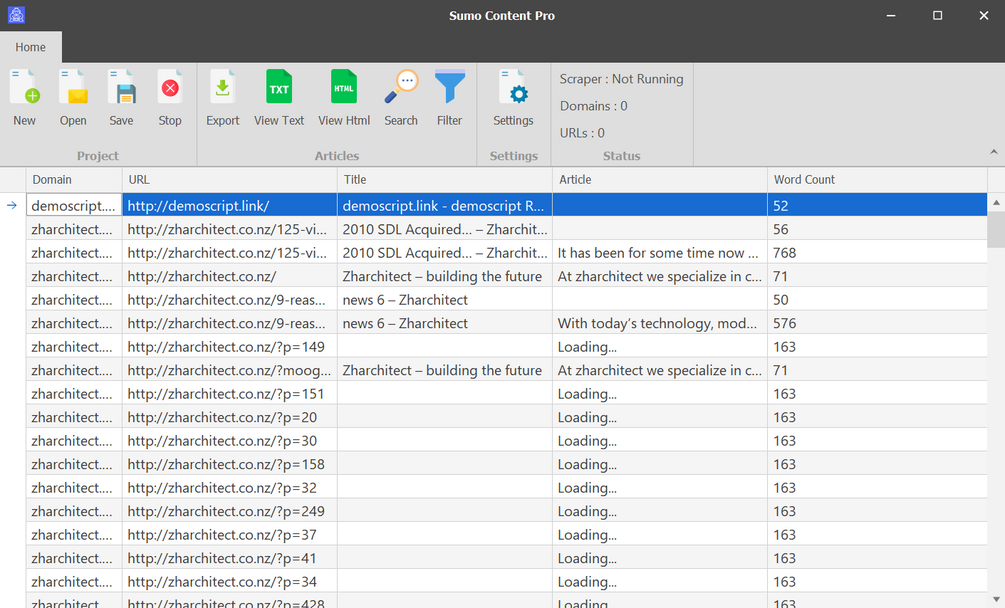Screen dimensions: 1005x608
Task: Select row with word count 768
Action: (506, 252)
